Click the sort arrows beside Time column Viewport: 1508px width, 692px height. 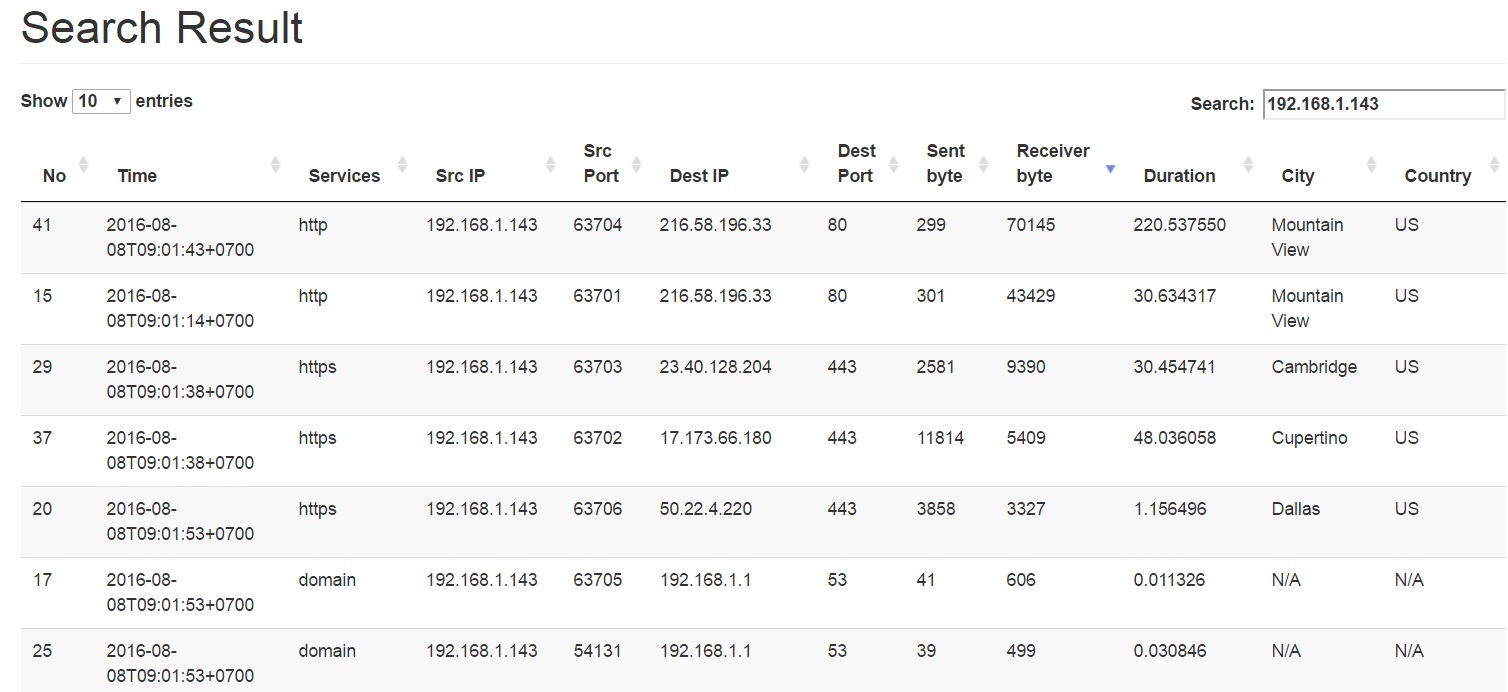click(x=275, y=164)
